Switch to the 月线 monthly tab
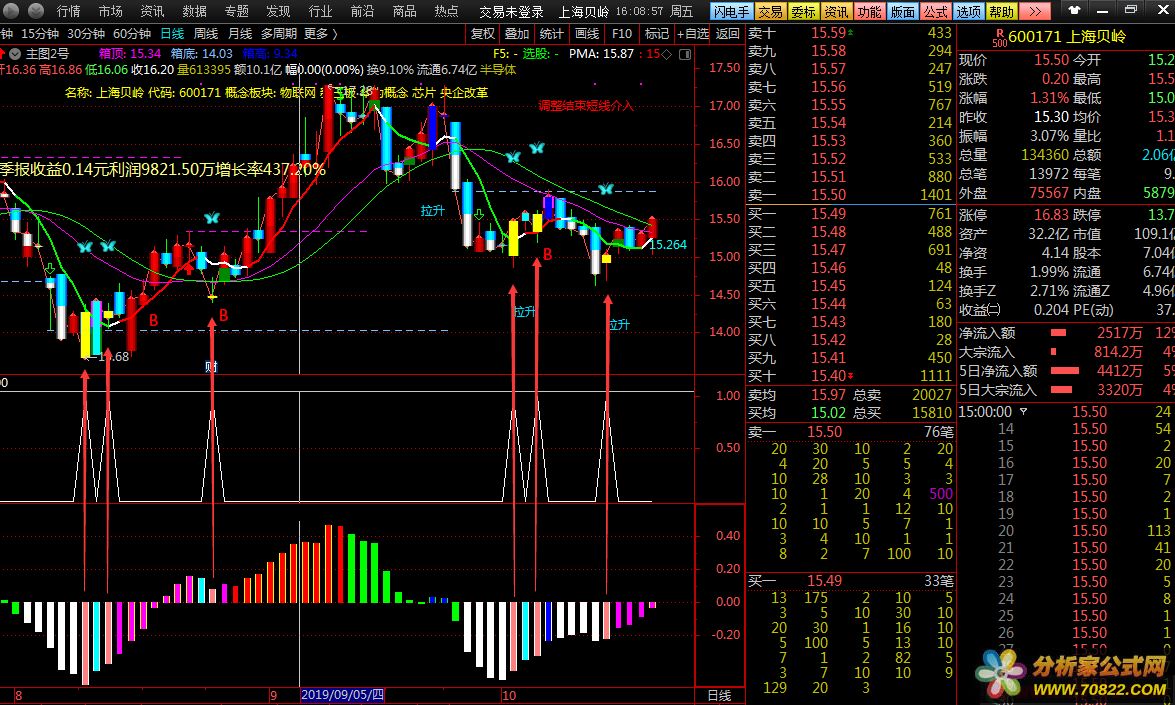1175x705 pixels. [240, 34]
